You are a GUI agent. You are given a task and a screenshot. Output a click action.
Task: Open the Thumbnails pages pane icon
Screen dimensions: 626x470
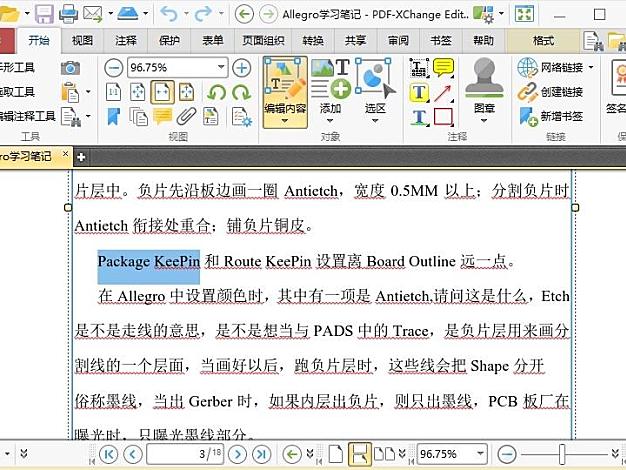(x=138, y=117)
